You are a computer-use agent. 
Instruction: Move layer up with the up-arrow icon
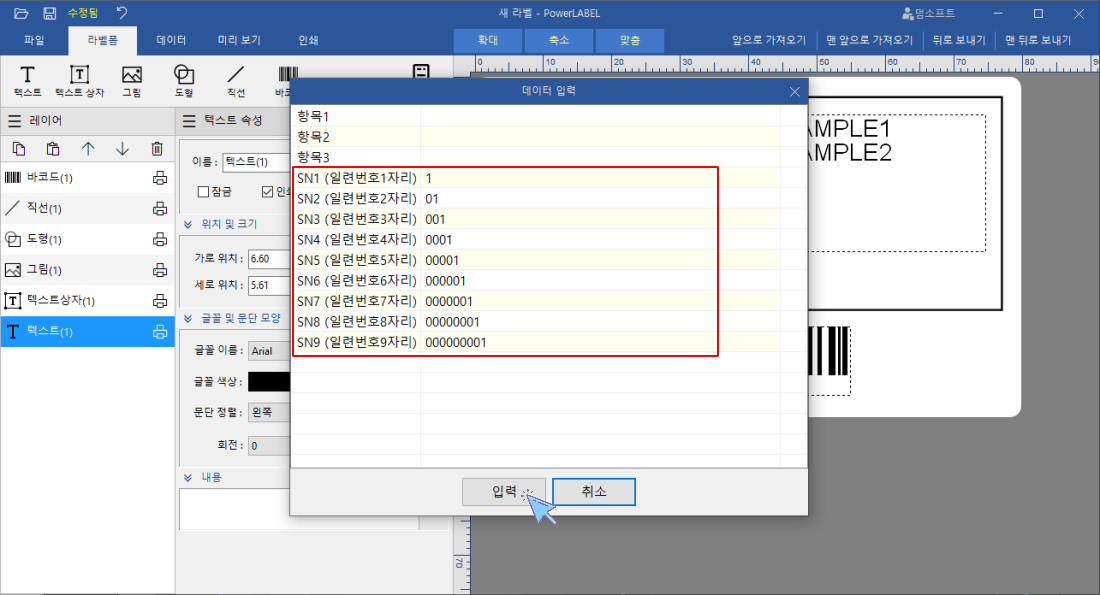pyautogui.click(x=88, y=148)
